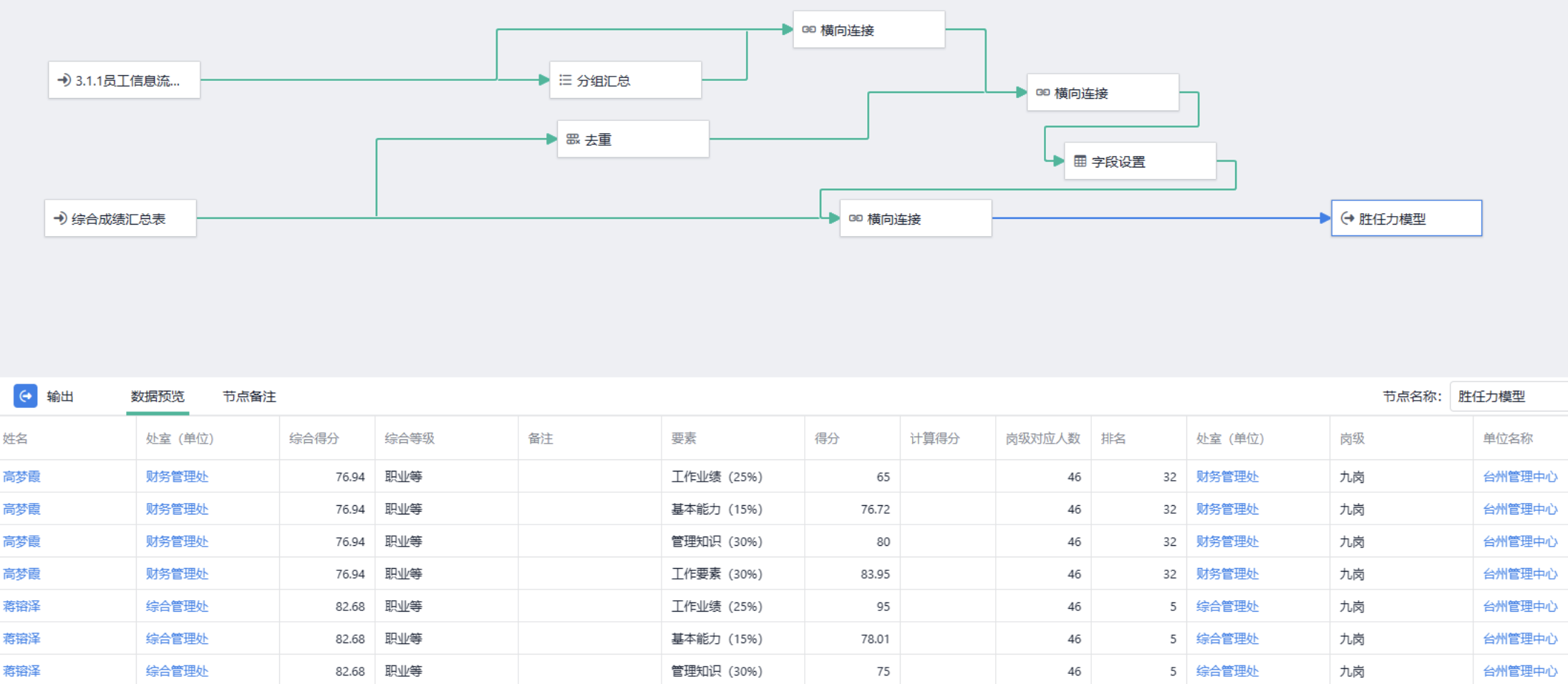Open the 节点备注 tab
This screenshot has width=1568, height=684.
pyautogui.click(x=249, y=396)
